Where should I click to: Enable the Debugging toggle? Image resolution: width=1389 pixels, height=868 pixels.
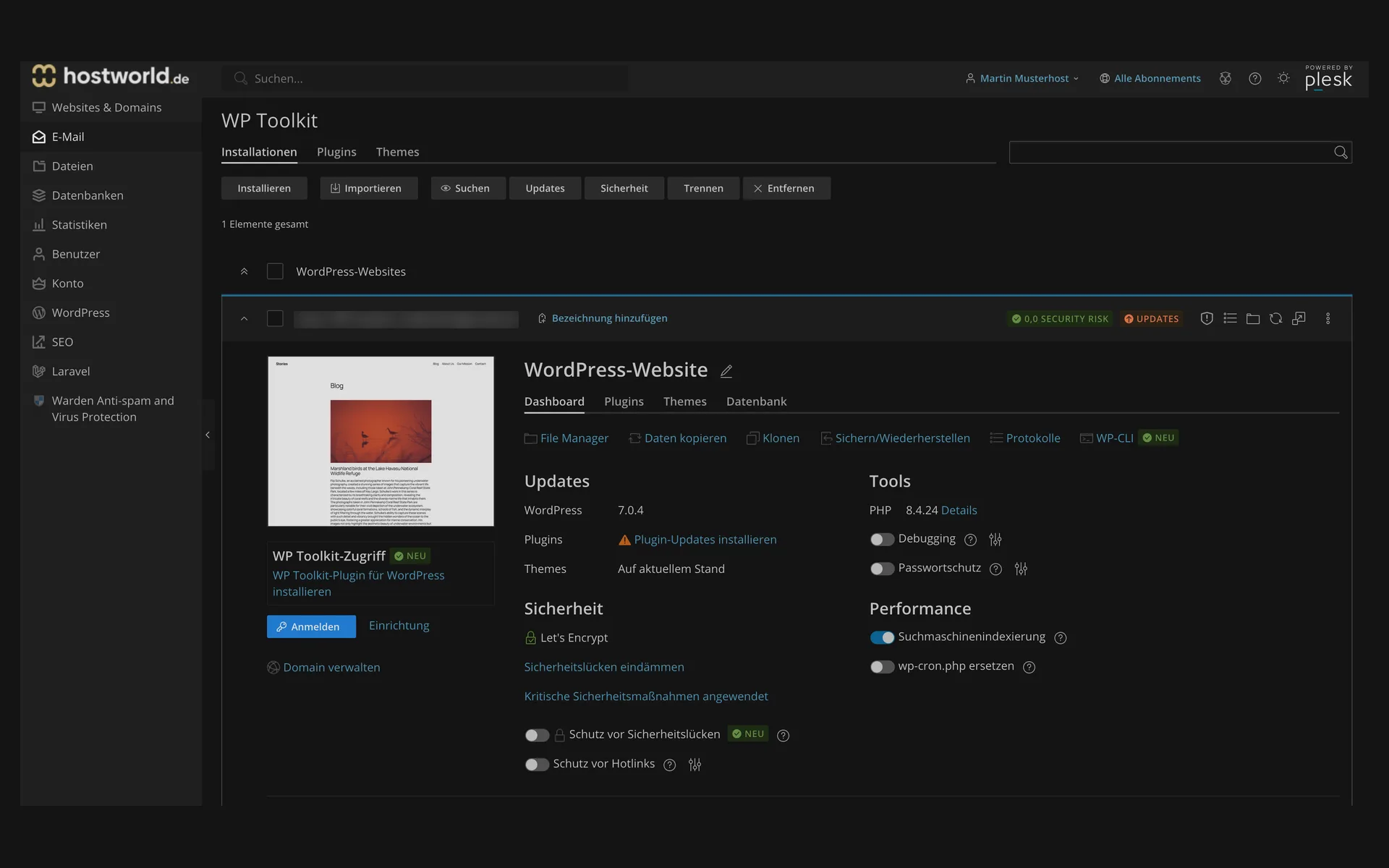882,540
